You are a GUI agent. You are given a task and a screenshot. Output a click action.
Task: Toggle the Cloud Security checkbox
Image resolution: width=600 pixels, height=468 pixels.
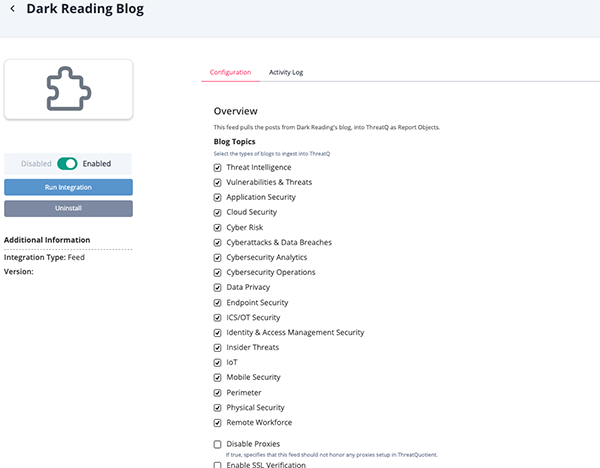[x=217, y=212]
